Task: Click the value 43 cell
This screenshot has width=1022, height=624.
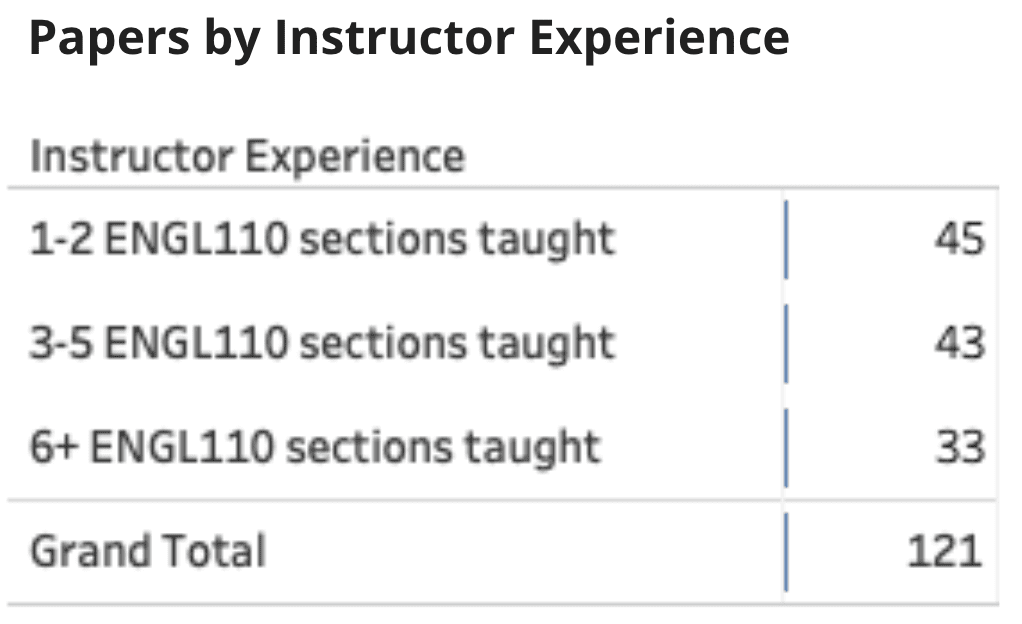Action: (x=959, y=343)
